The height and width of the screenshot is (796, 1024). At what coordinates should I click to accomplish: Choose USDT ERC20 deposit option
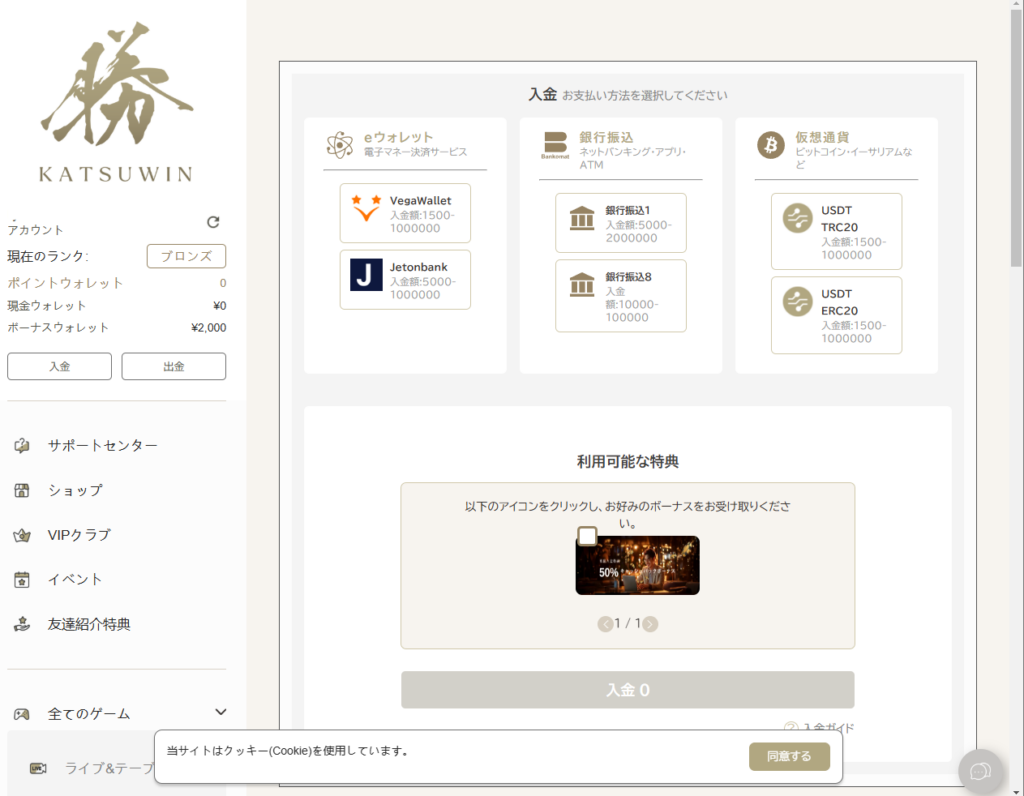tap(836, 315)
